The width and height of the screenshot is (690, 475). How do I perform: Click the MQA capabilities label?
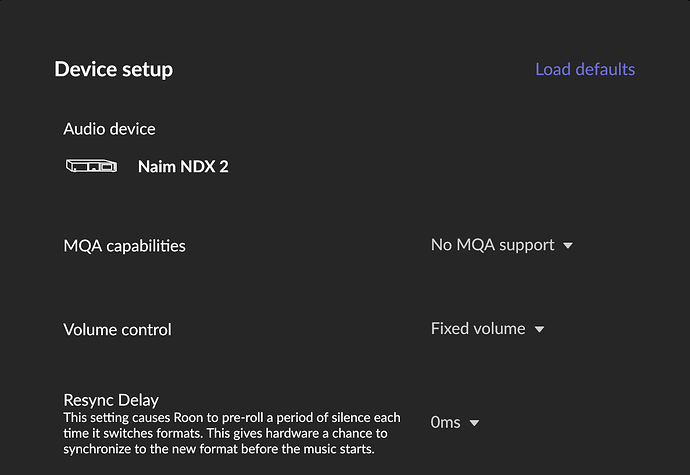124,245
